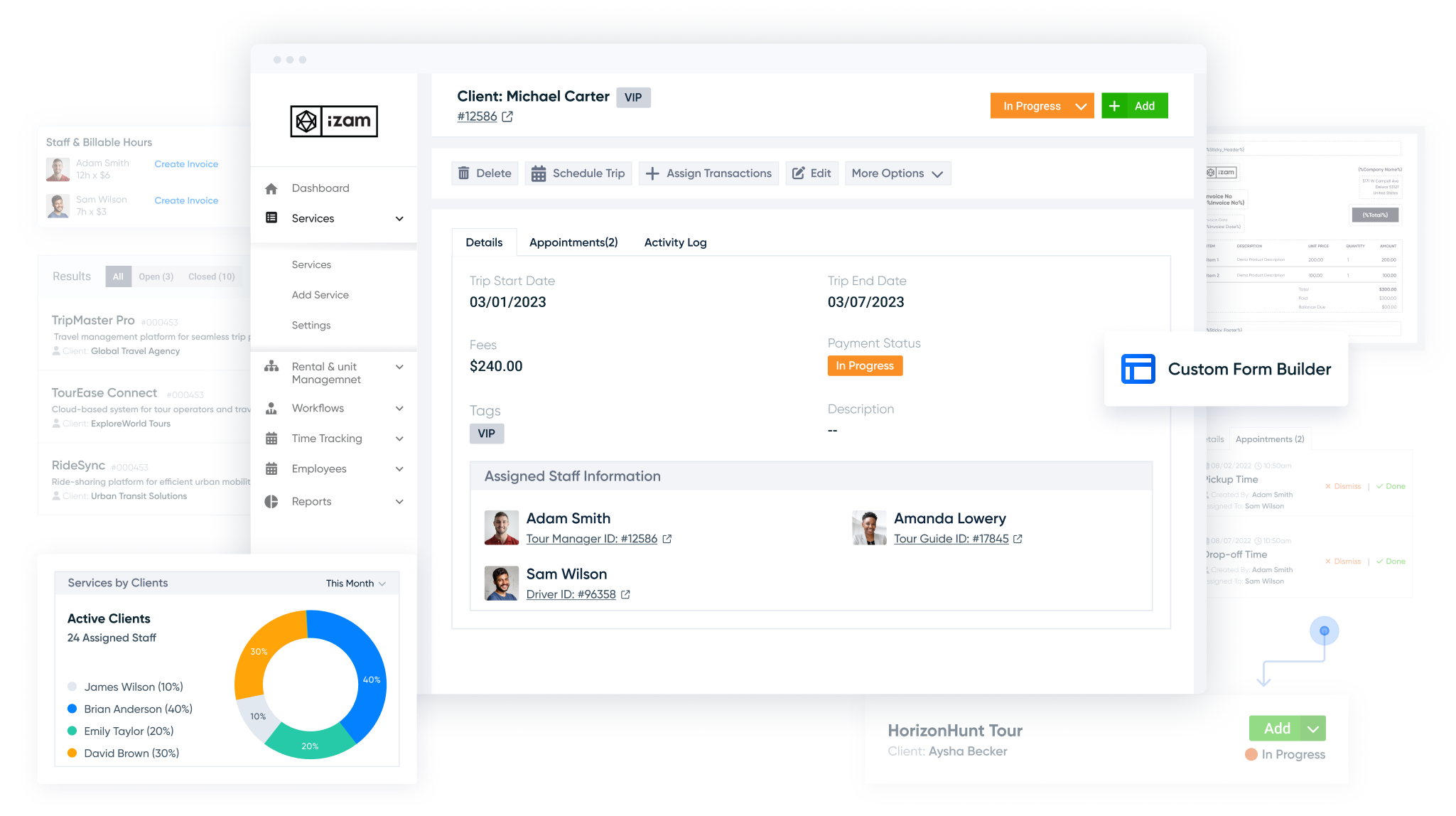Image resolution: width=1456 pixels, height=816 pixels.
Task: Expand the Reports chevron
Action: [x=399, y=502]
